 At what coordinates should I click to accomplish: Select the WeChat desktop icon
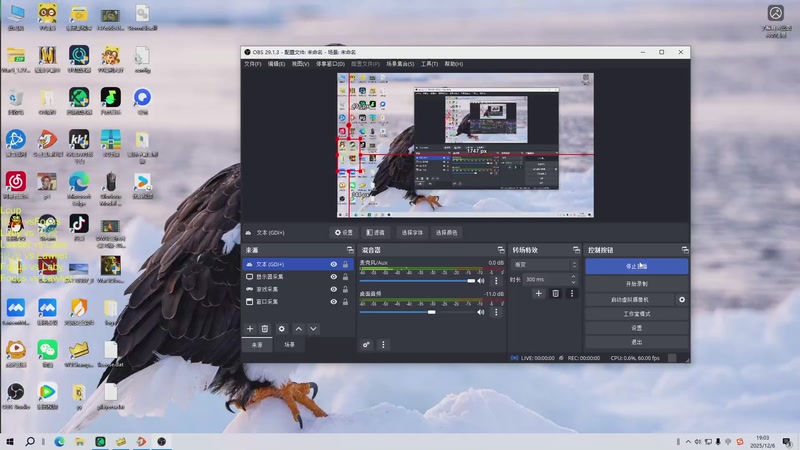(47, 354)
